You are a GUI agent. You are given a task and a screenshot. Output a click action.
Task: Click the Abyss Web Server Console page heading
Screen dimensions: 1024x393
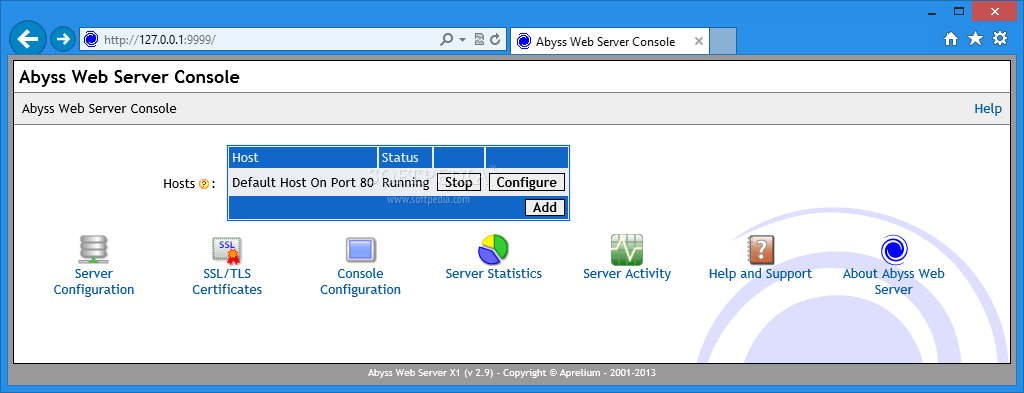coord(129,77)
